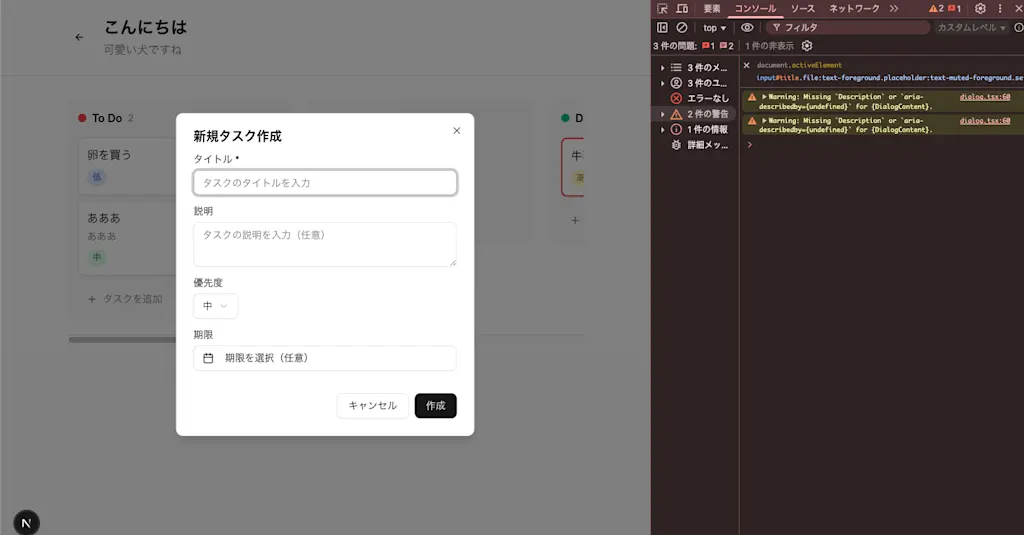Switch to the ネットワーク tab
This screenshot has height=535, width=1024.
(x=854, y=8)
